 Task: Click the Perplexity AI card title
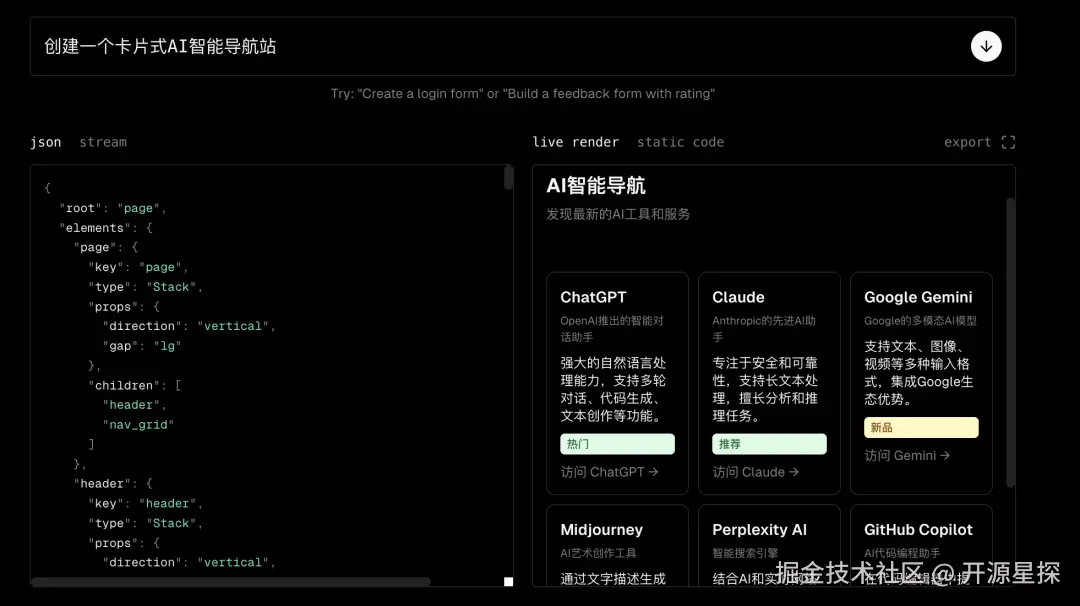759,530
